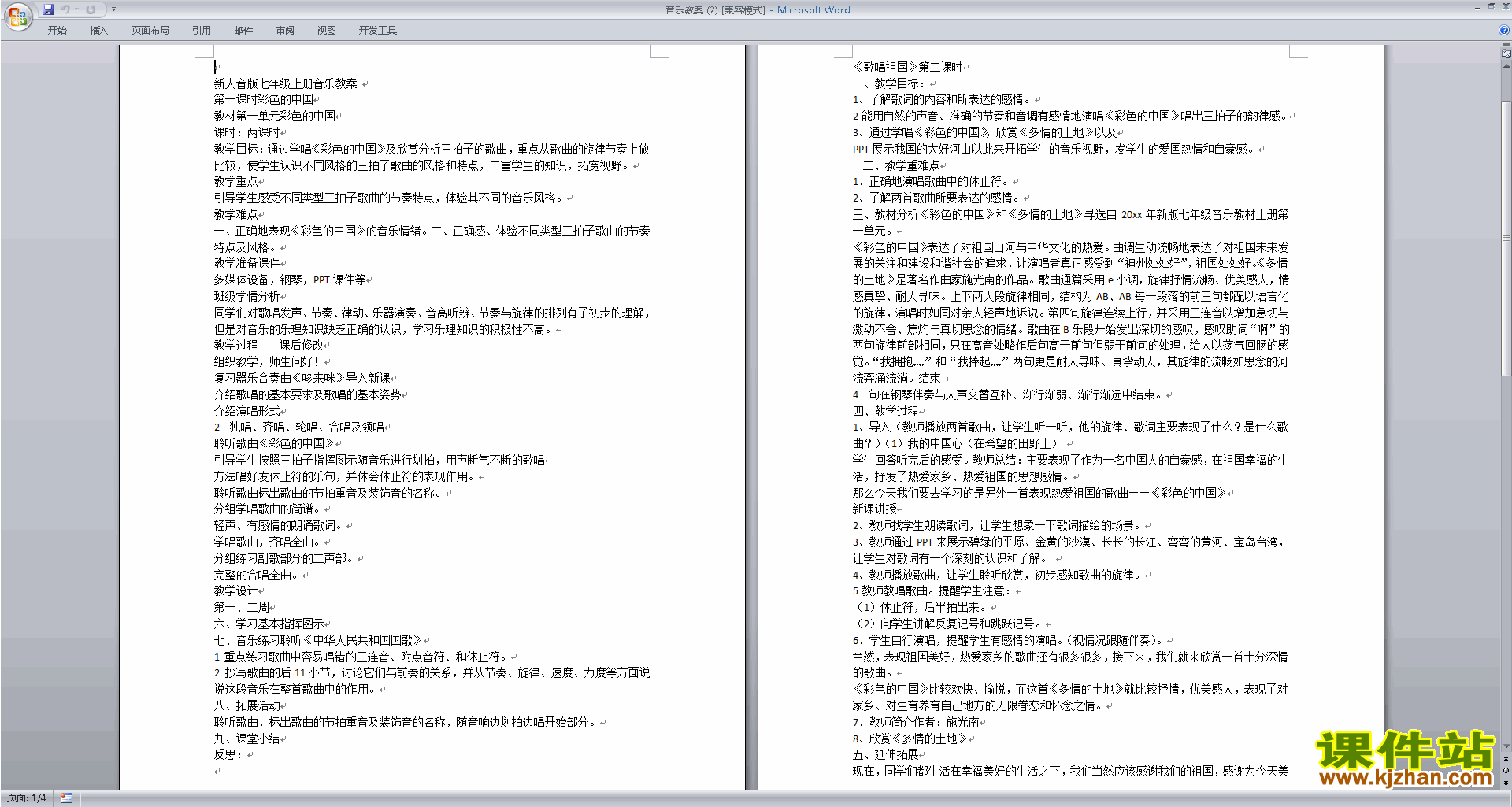Open the 邮件 ribbon tab
This screenshot has height=807, width=1512.
click(x=243, y=31)
